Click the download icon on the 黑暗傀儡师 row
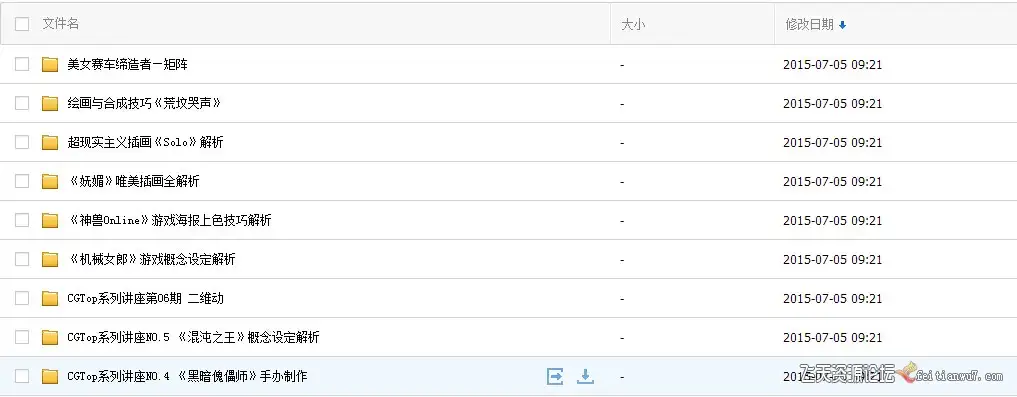This screenshot has height=397, width=1017. [x=586, y=376]
